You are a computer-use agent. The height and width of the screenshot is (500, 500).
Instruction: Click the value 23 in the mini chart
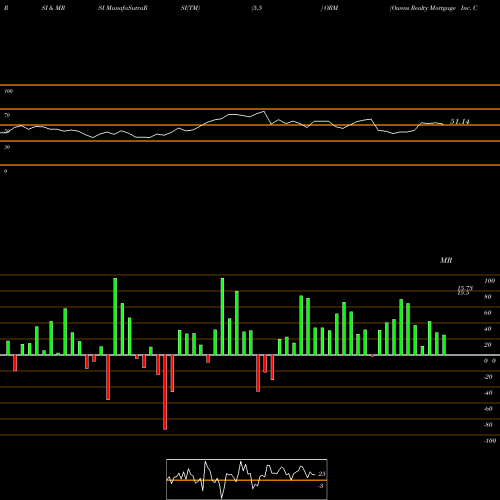(x=322, y=474)
